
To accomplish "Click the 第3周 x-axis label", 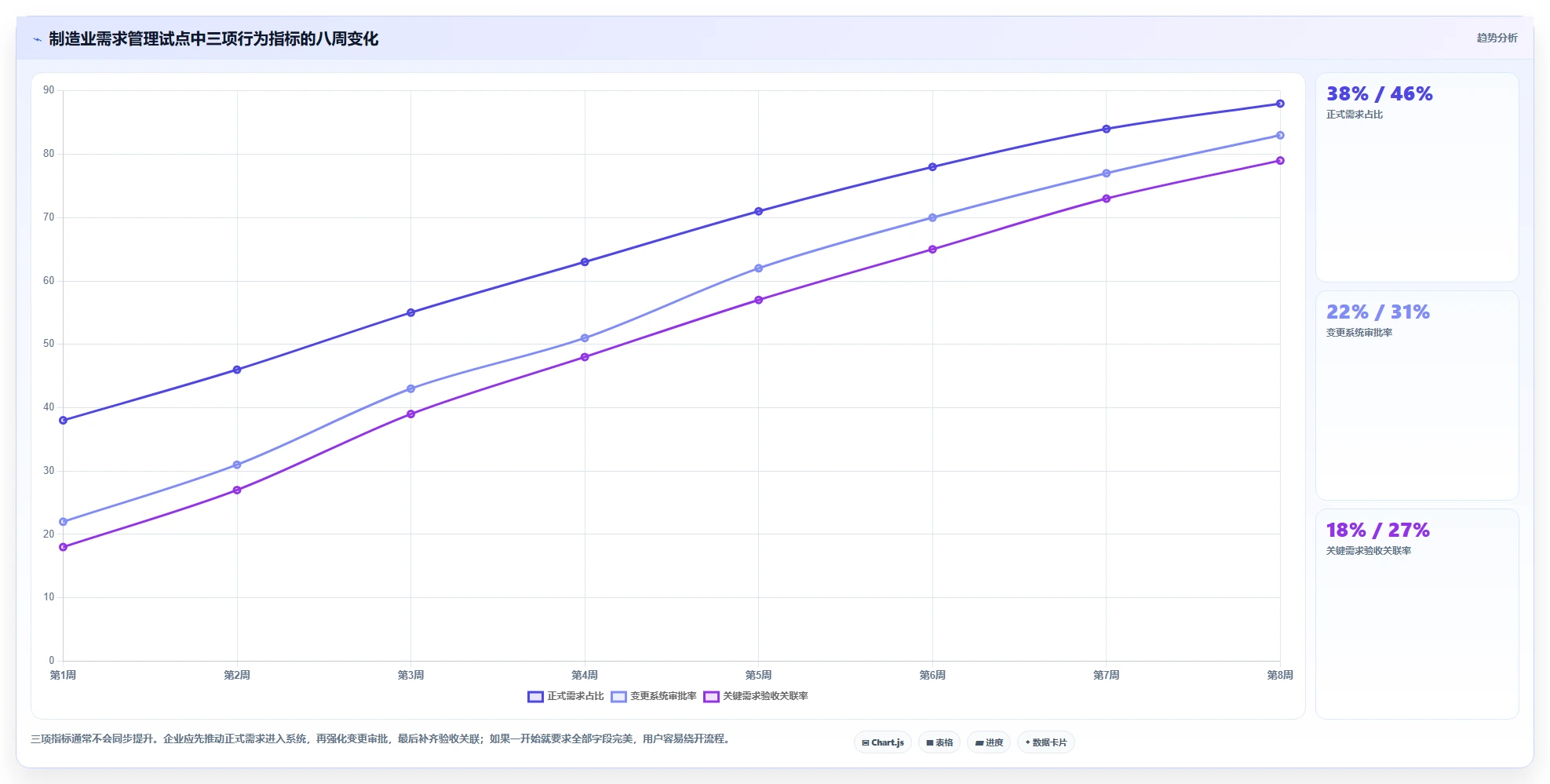I will (x=411, y=675).
